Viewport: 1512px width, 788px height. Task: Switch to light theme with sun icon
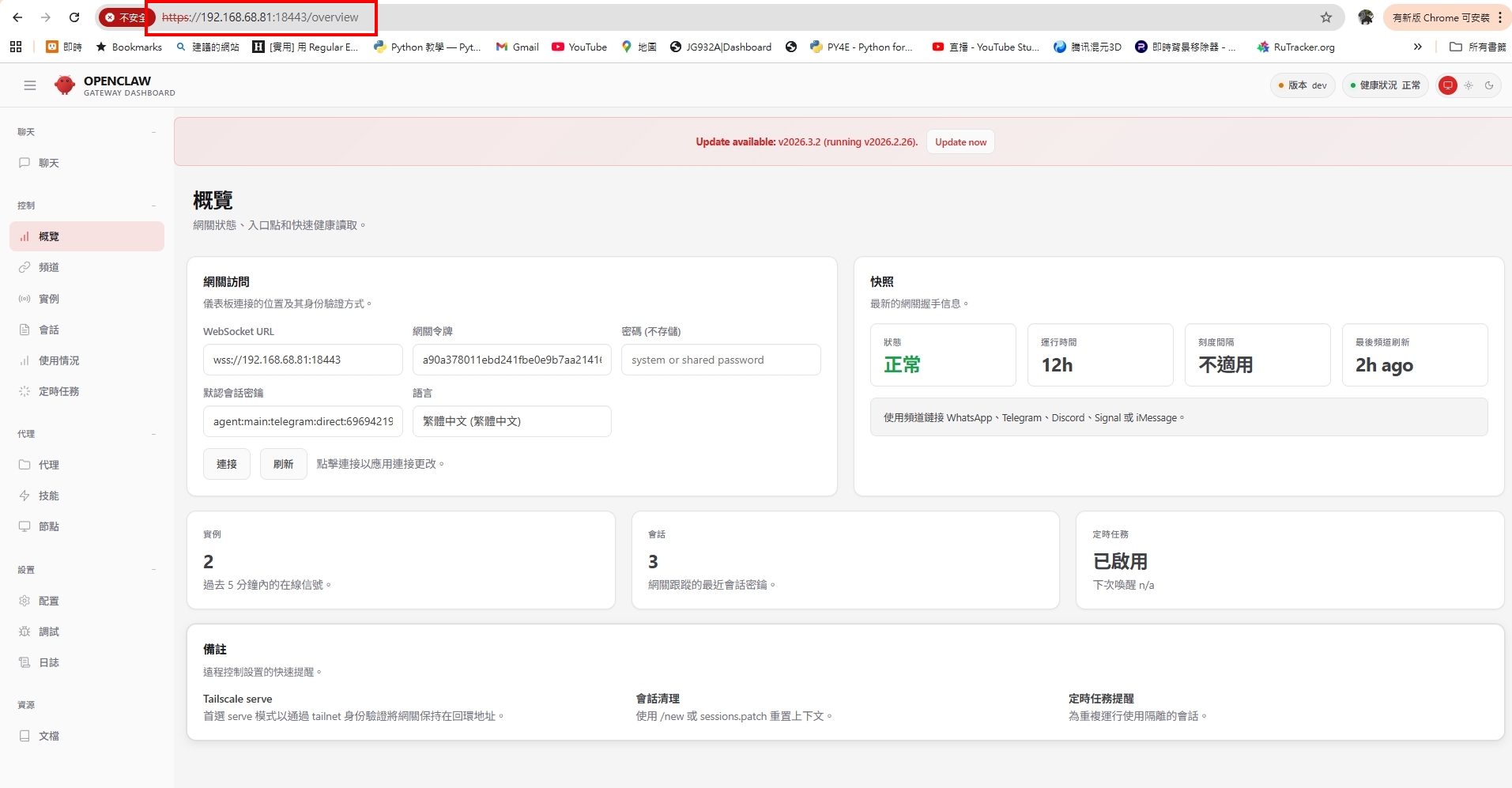click(x=1469, y=85)
